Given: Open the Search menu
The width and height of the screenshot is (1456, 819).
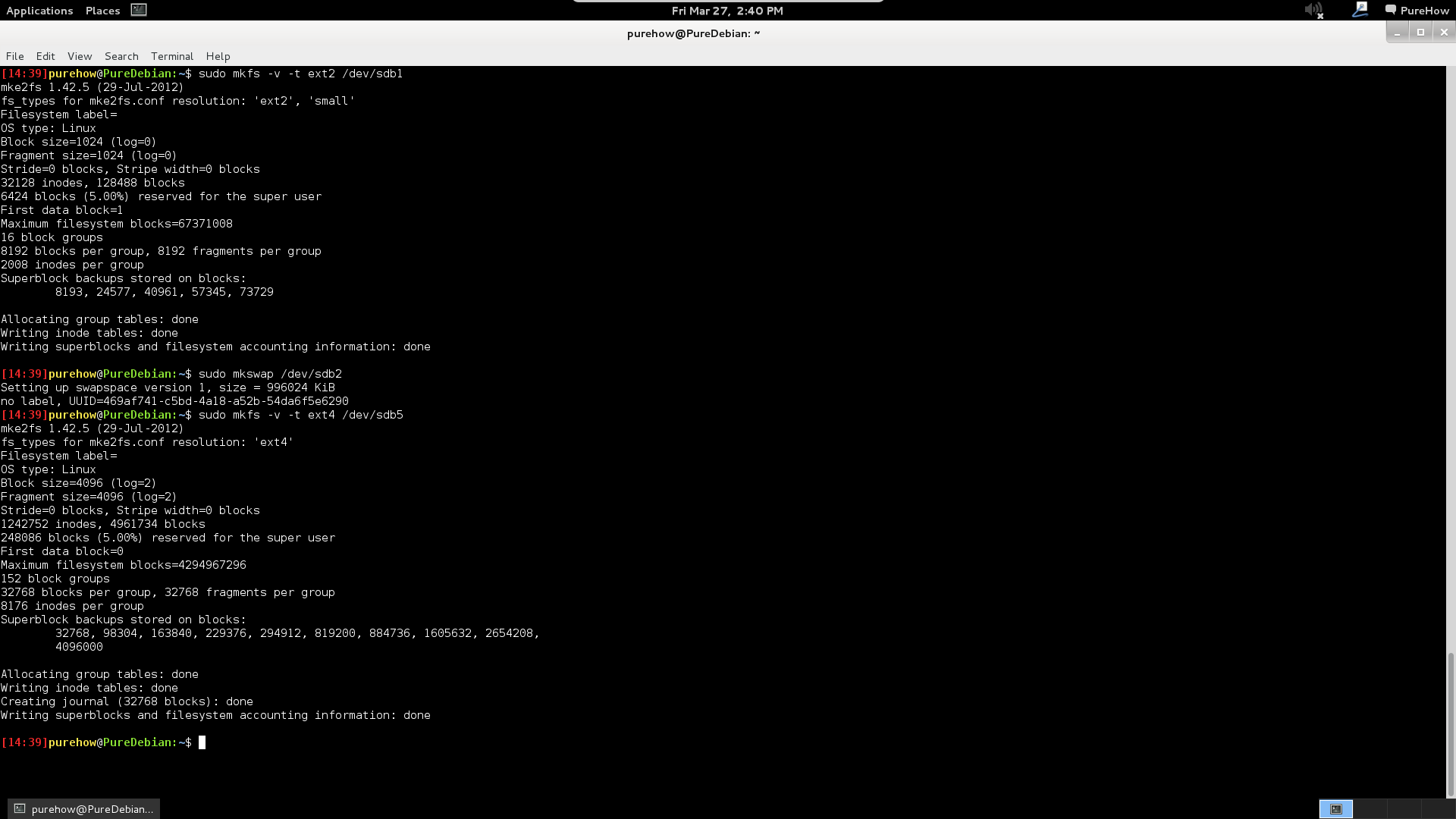Looking at the screenshot, I should coord(121,56).
